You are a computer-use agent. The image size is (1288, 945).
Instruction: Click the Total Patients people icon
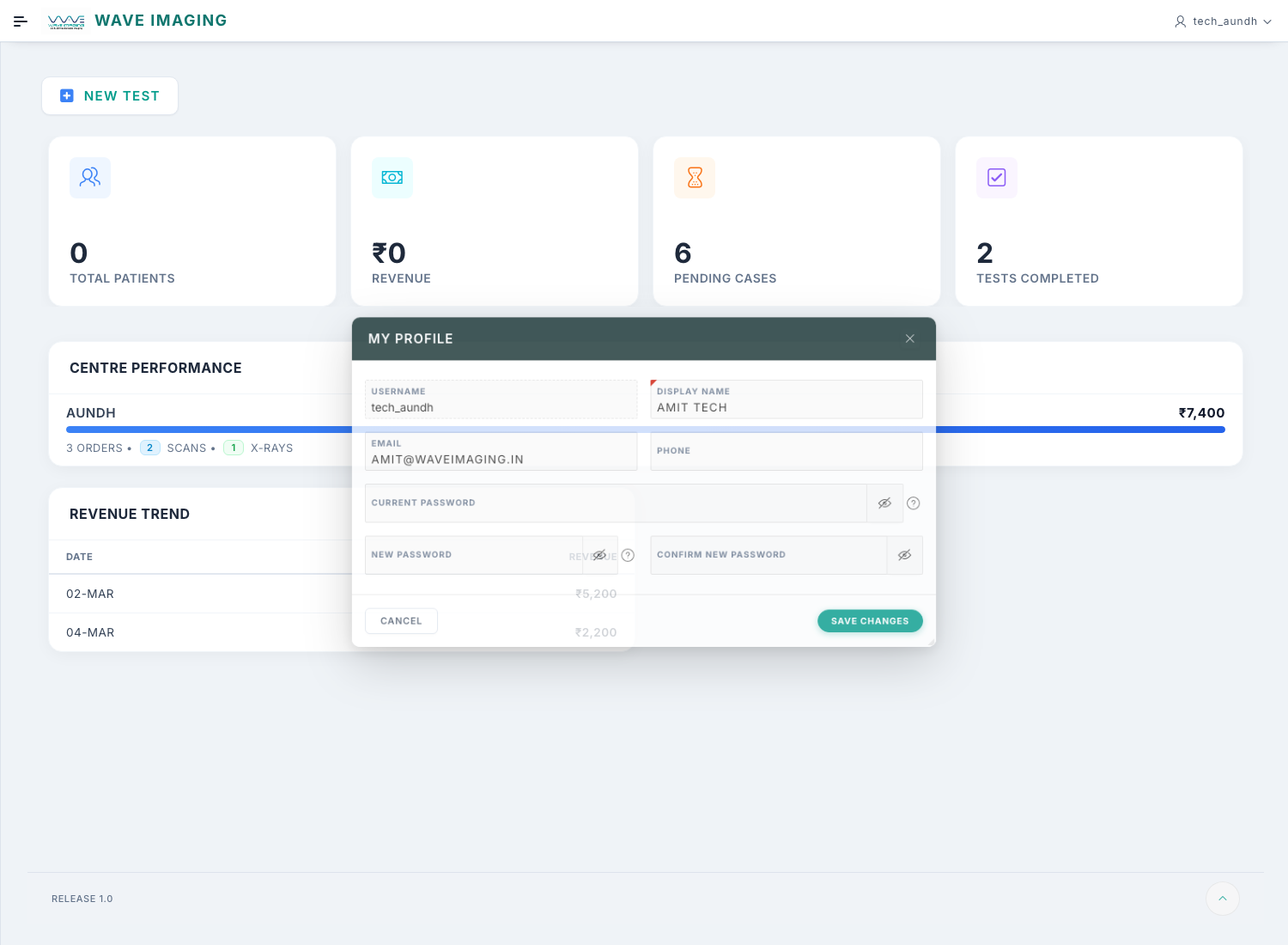90,178
